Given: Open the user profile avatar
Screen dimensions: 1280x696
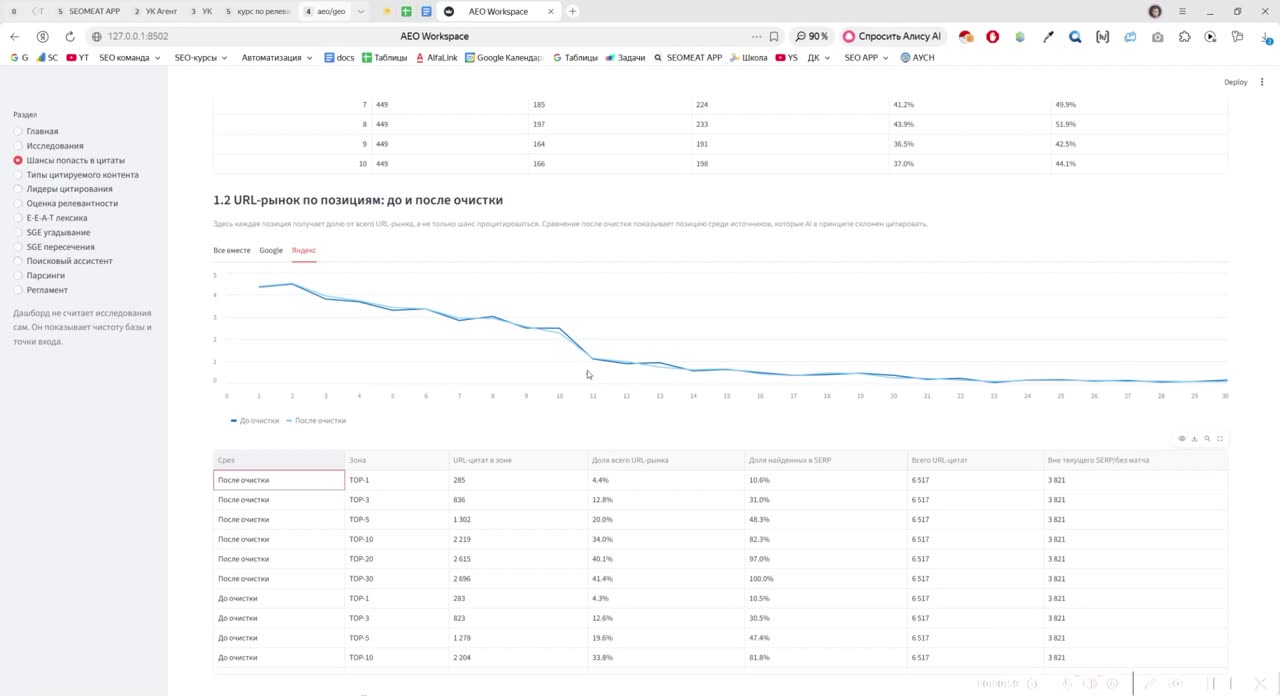Looking at the screenshot, I should pos(1155,12).
